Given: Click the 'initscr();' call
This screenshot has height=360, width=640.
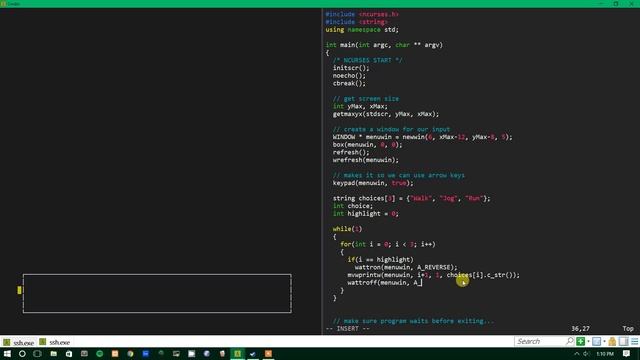Looking at the screenshot, I should click(x=351, y=68).
